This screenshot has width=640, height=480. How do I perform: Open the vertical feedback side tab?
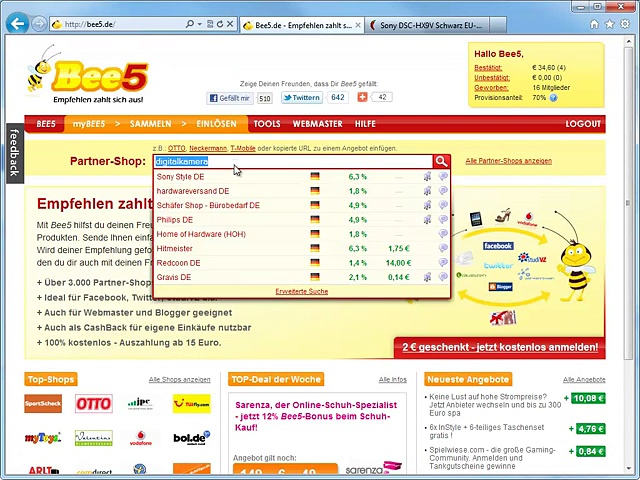(x=13, y=152)
